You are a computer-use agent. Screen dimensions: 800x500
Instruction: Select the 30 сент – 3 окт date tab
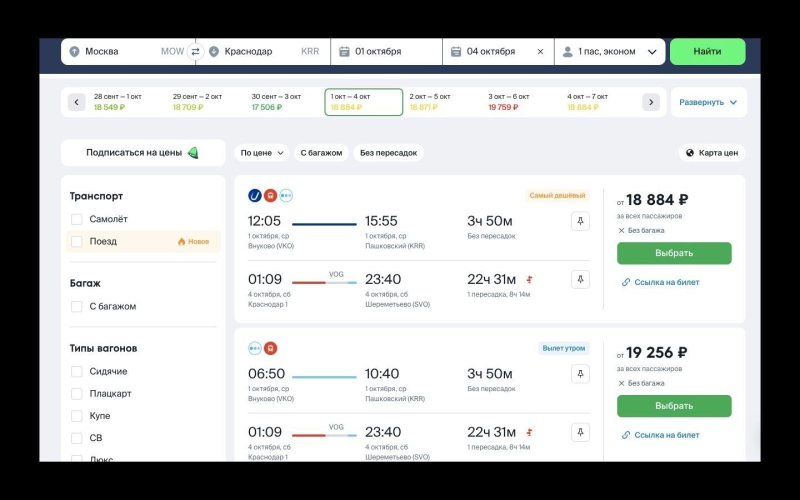276,102
